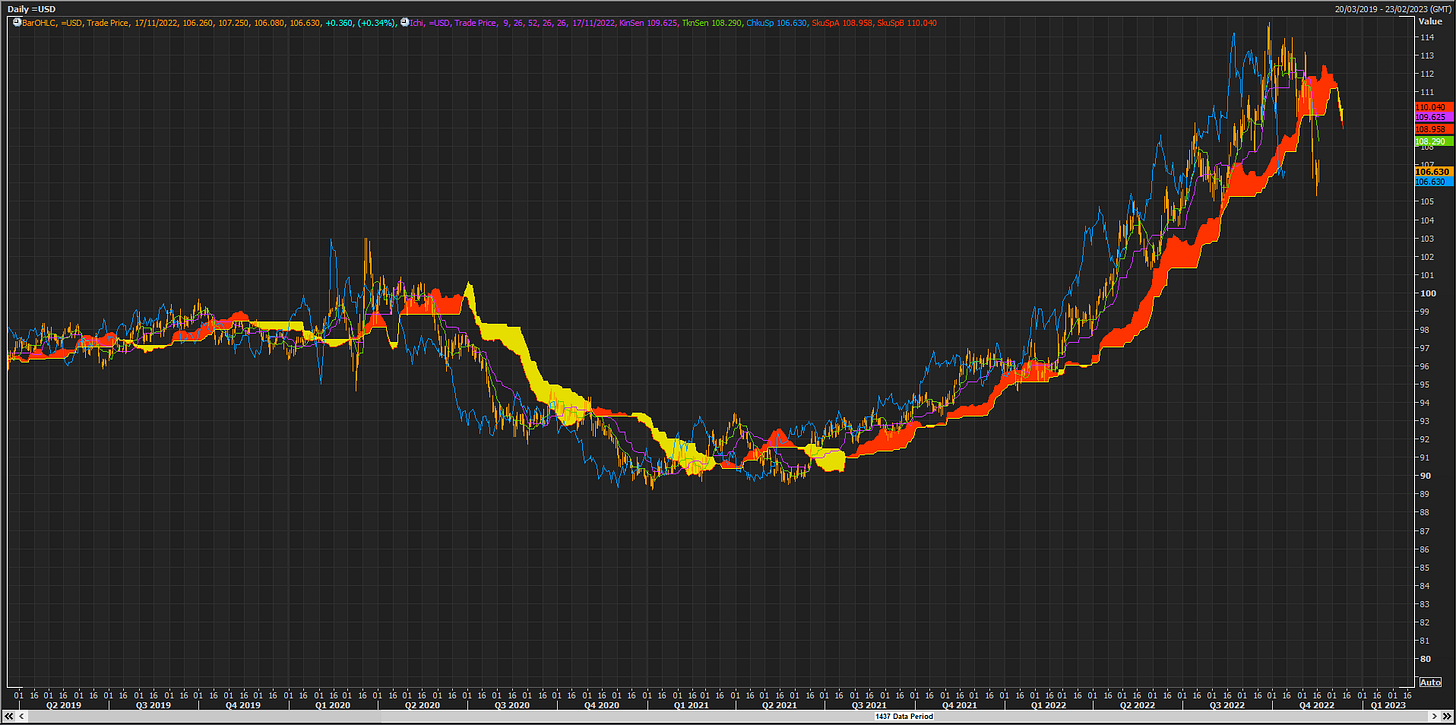
Task: Click the Q1 2020 time axis label
Action: tap(332, 705)
